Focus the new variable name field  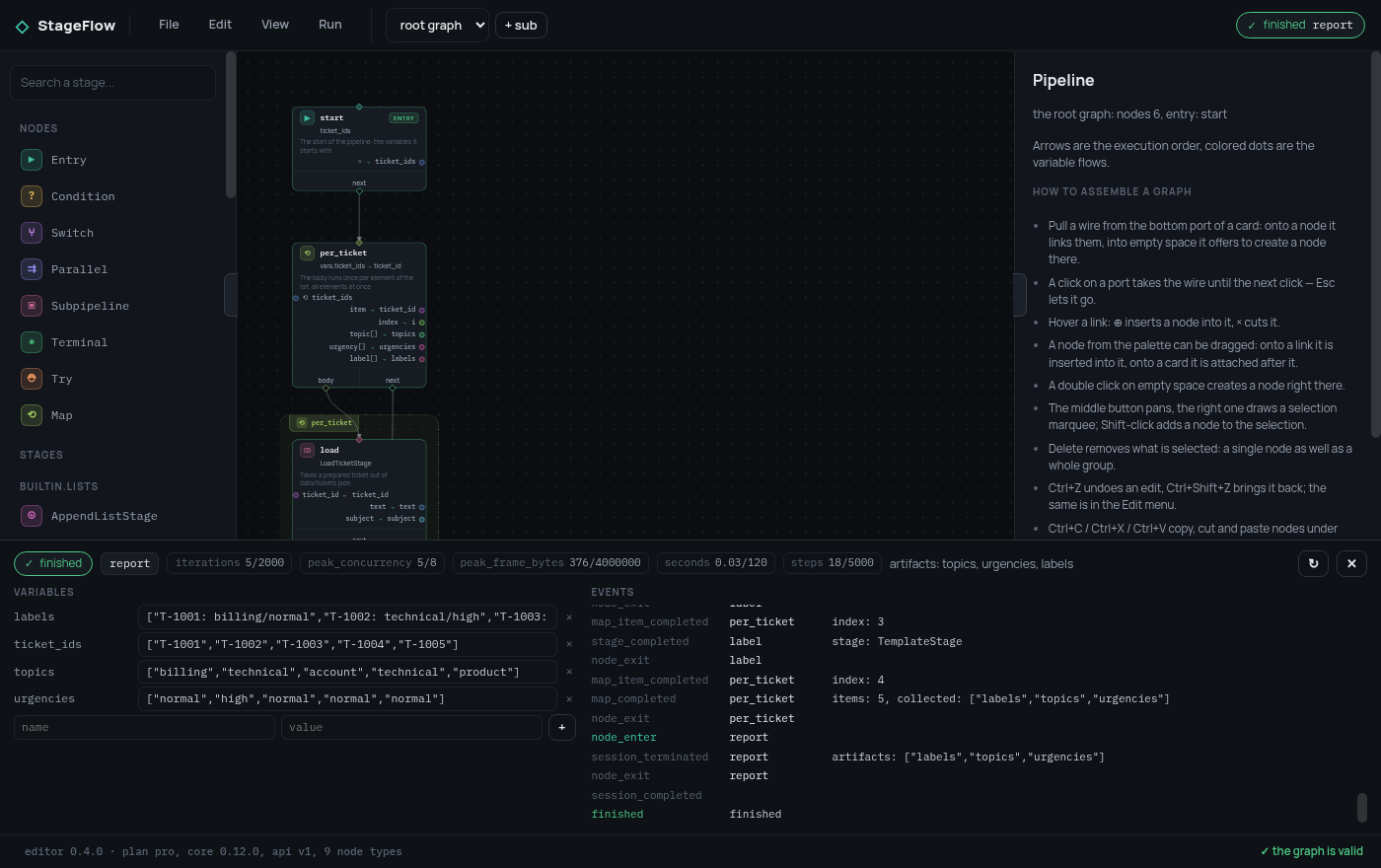click(144, 728)
